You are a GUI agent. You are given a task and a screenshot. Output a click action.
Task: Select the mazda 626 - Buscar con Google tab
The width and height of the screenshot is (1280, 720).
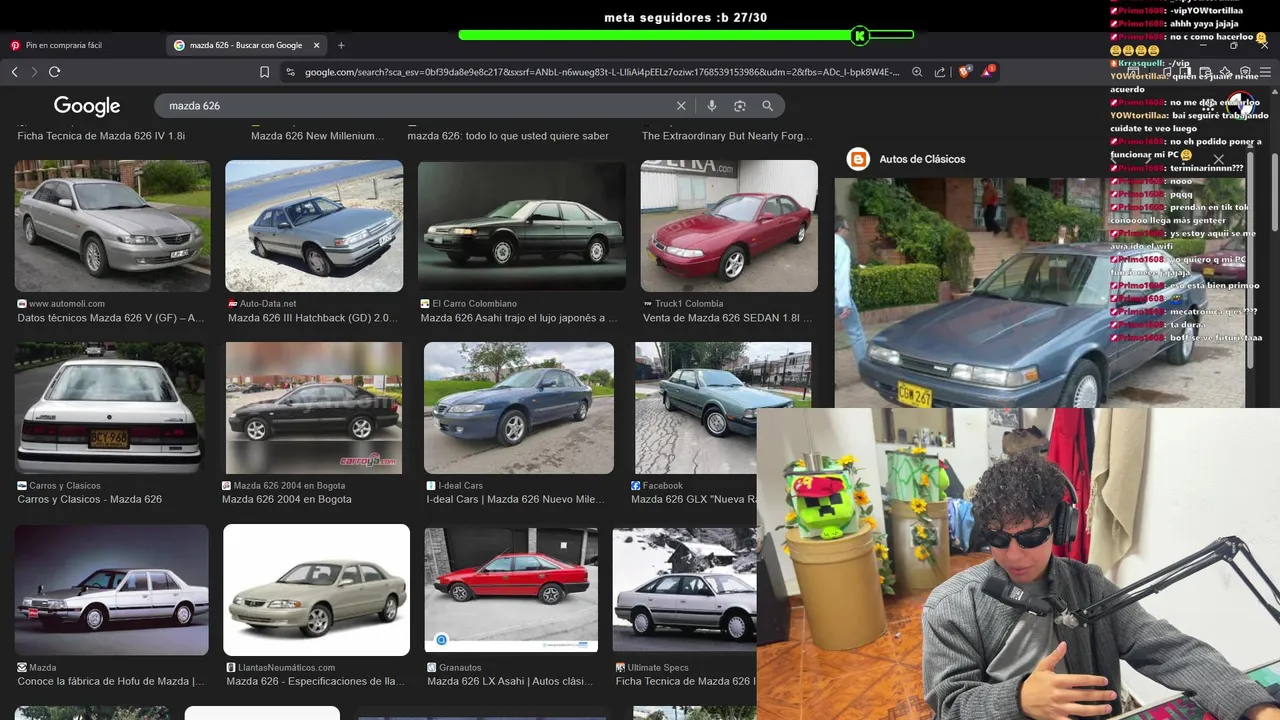(x=247, y=45)
